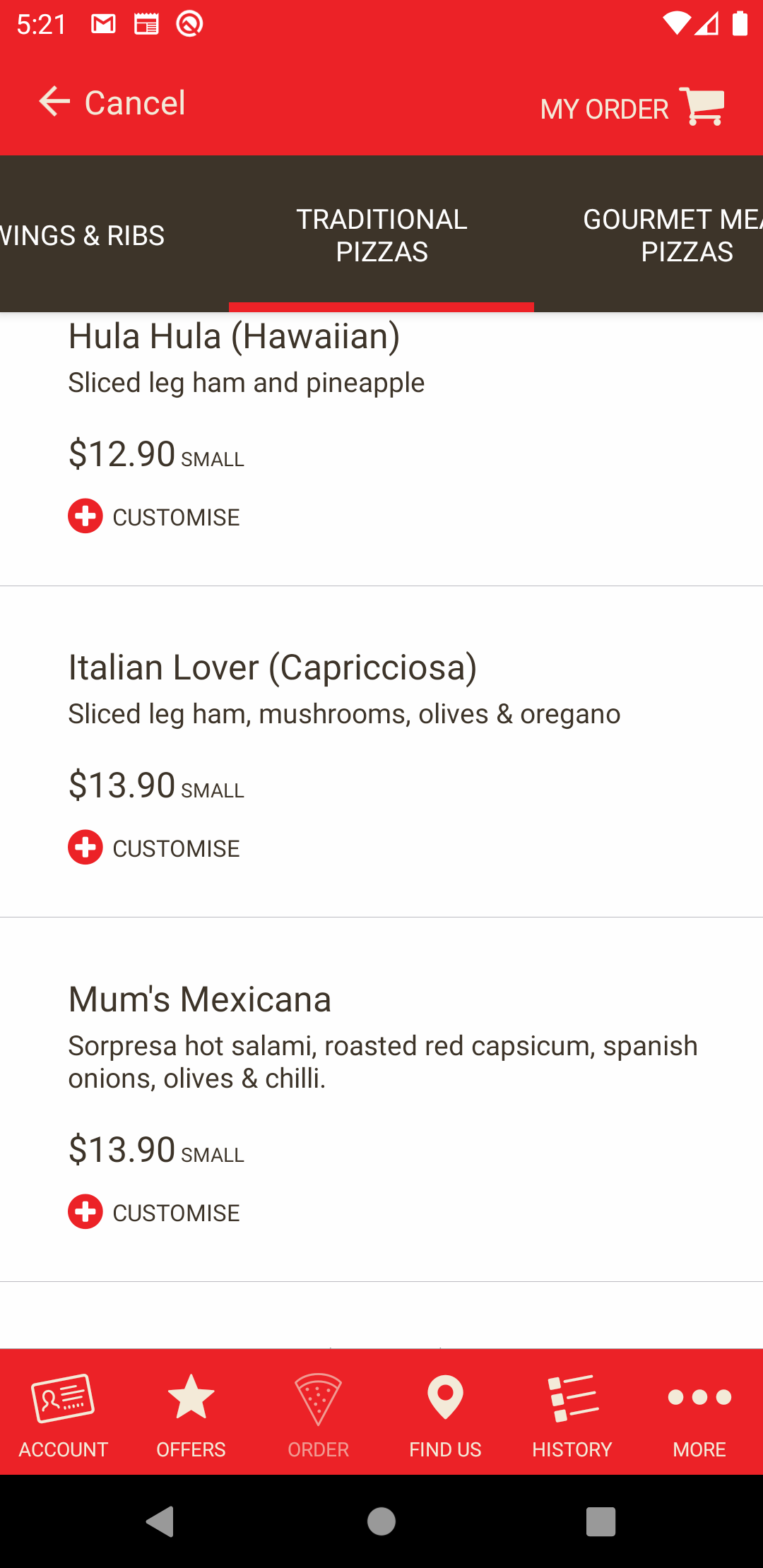The width and height of the screenshot is (763, 1568).
Task: Switch to the Gourmet Meat Pizzas tab
Action: 673,235
